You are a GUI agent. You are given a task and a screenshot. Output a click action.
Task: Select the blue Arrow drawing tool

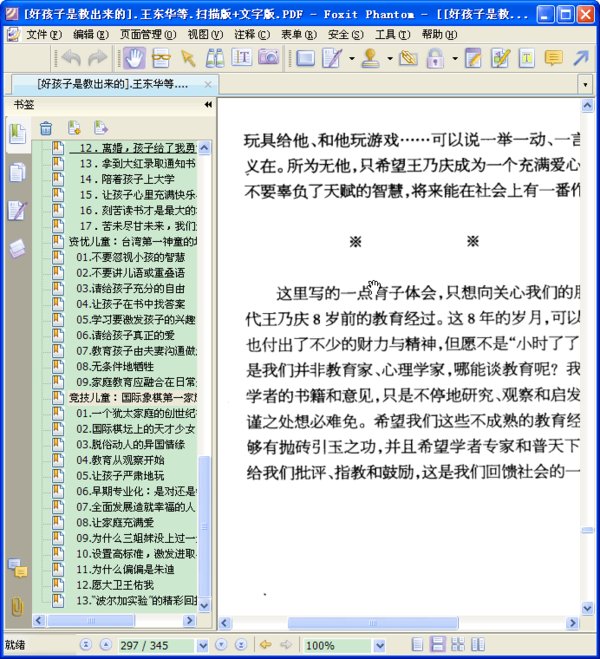coord(582,58)
